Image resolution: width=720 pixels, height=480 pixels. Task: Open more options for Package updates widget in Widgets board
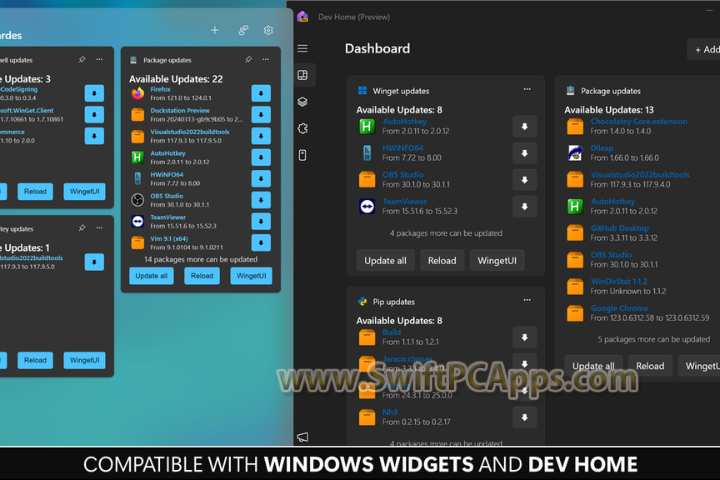tap(266, 60)
